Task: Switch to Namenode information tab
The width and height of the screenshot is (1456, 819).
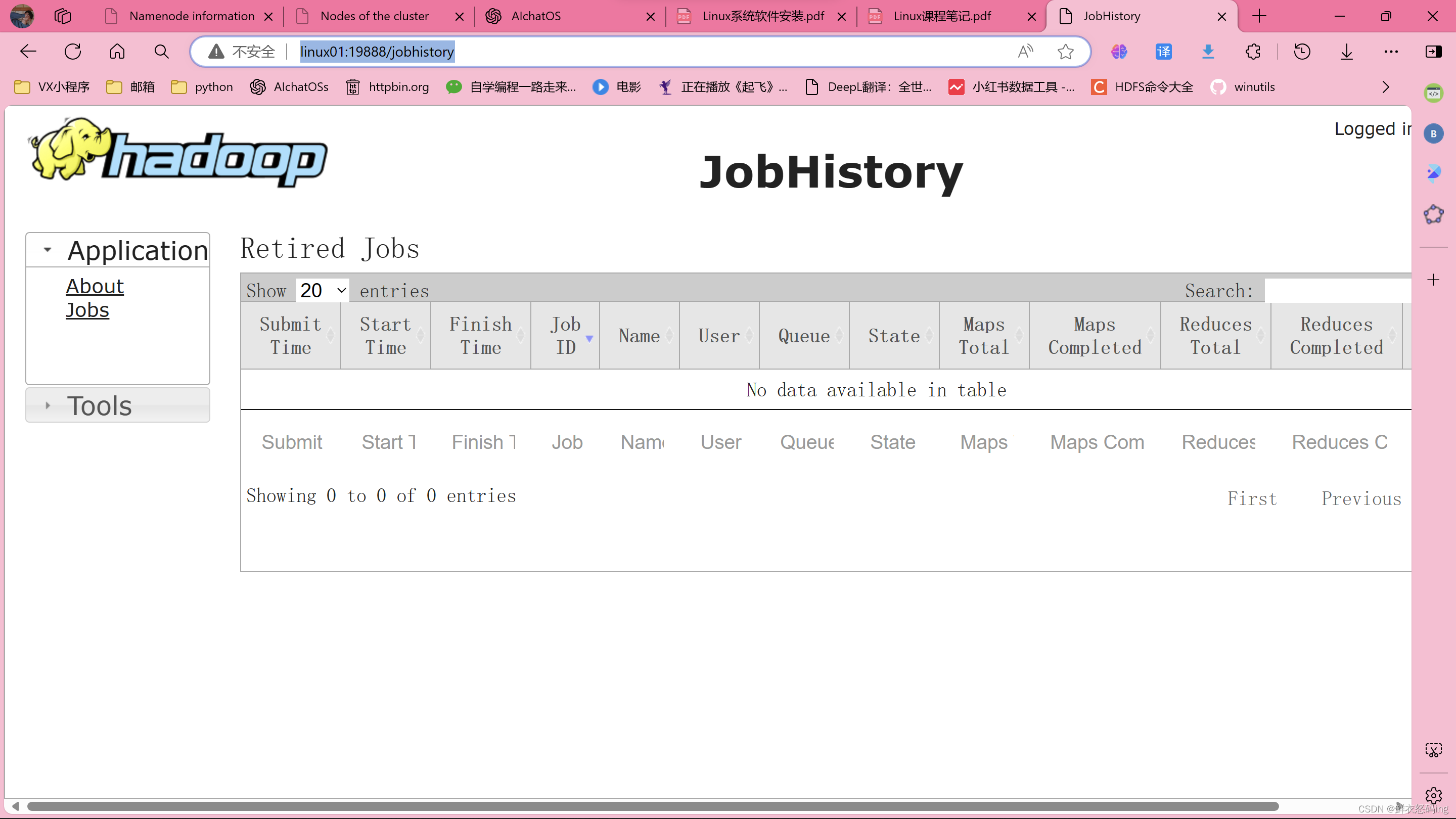Action: click(191, 16)
